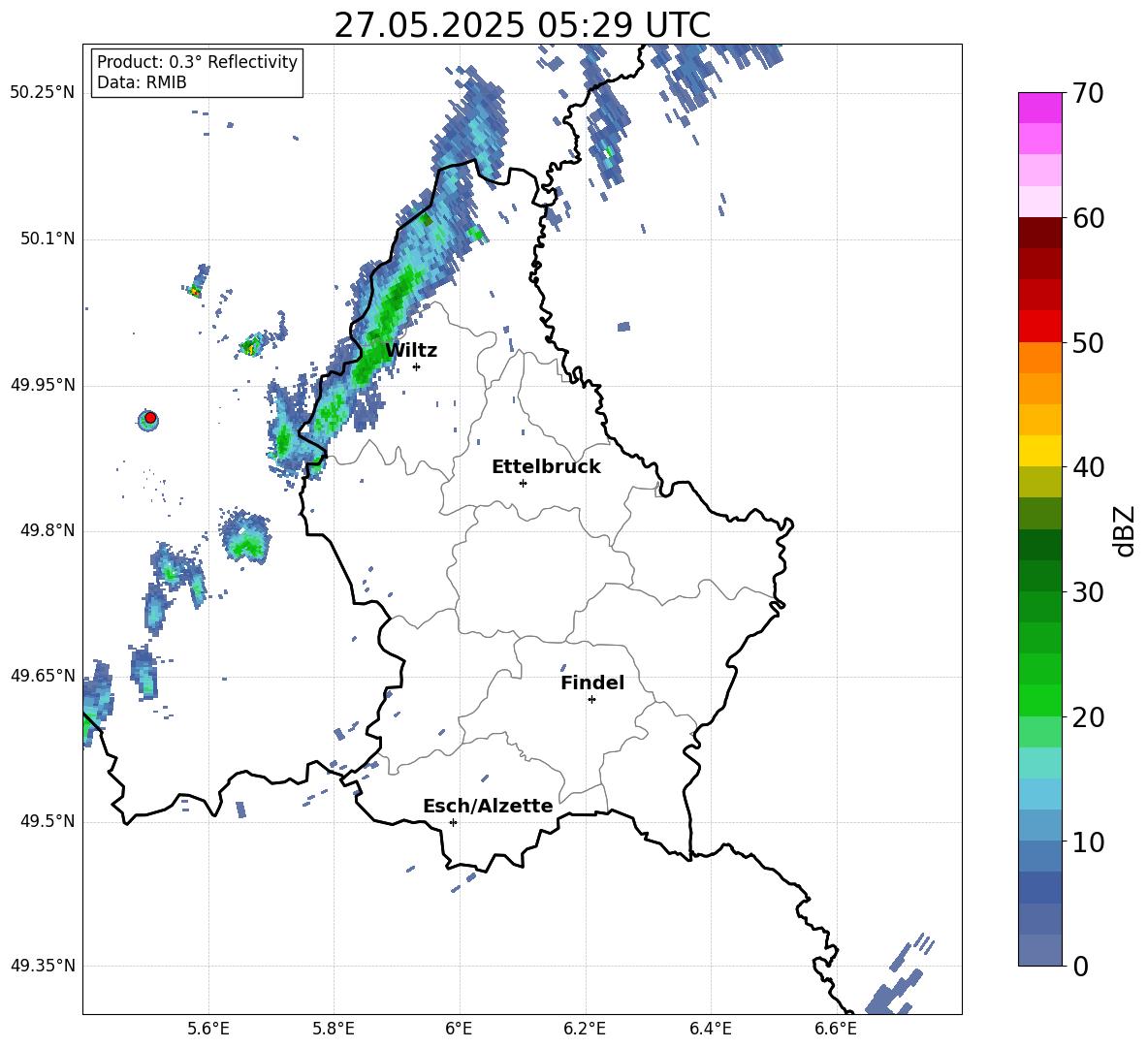Click the yellow colorbar swatch near 40 dBZ
This screenshot has height=1048, width=1148.
pos(1039,451)
